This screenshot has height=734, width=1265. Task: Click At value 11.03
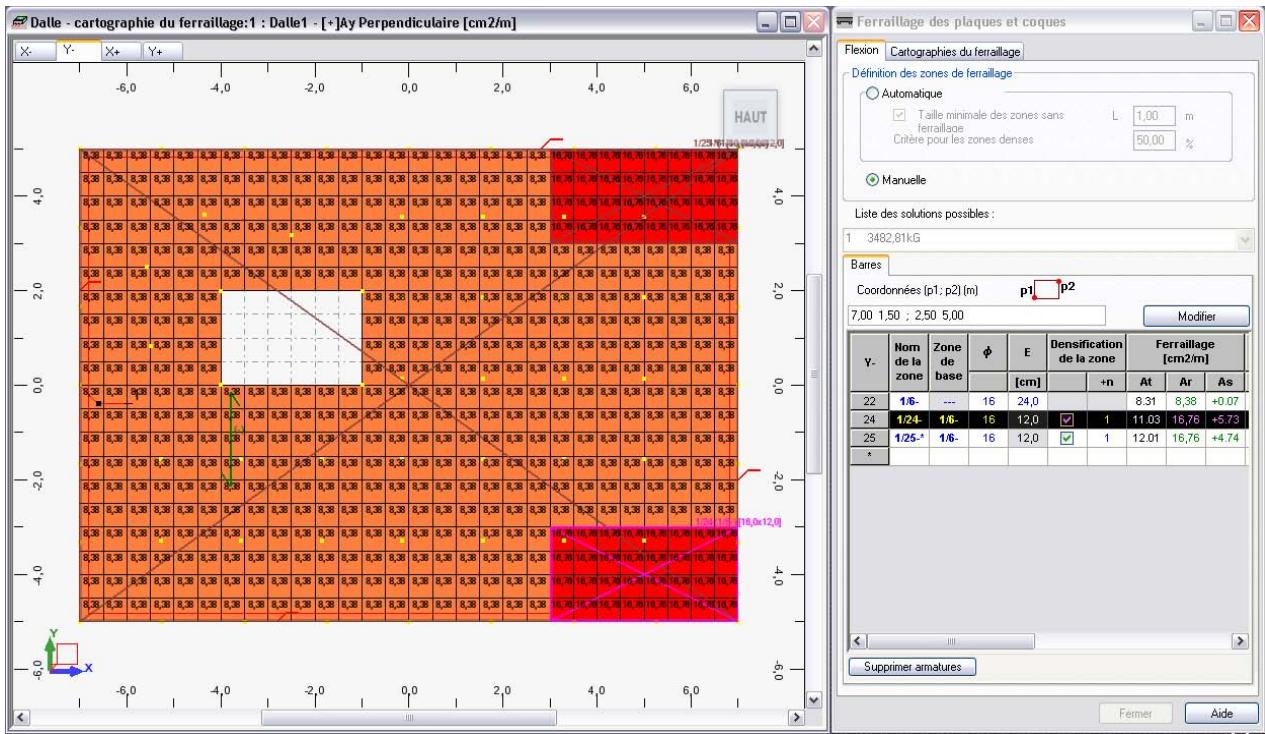click(x=1145, y=422)
